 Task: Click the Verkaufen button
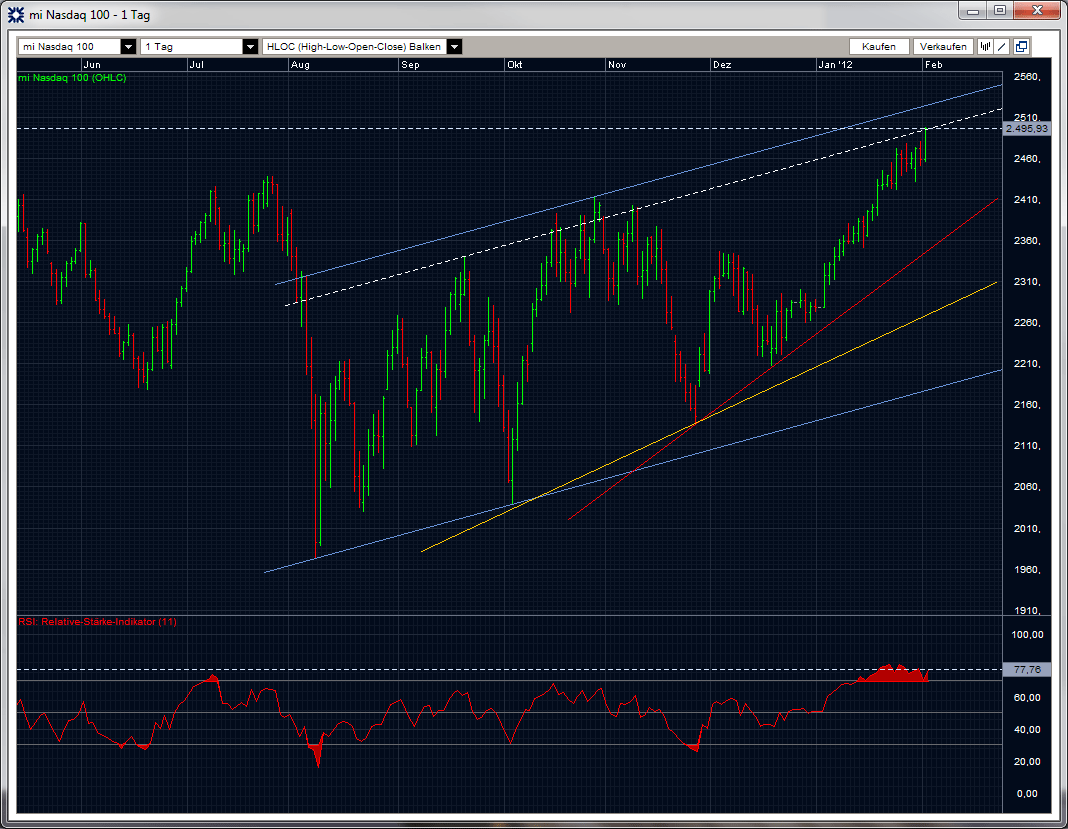click(943, 46)
